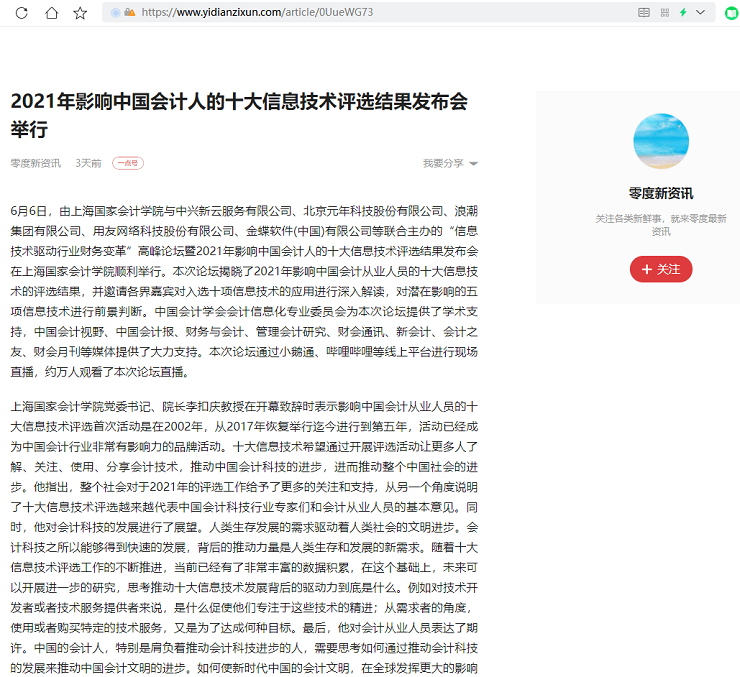
Task: Click the 零度新资讯 profile avatar
Action: pos(661,141)
